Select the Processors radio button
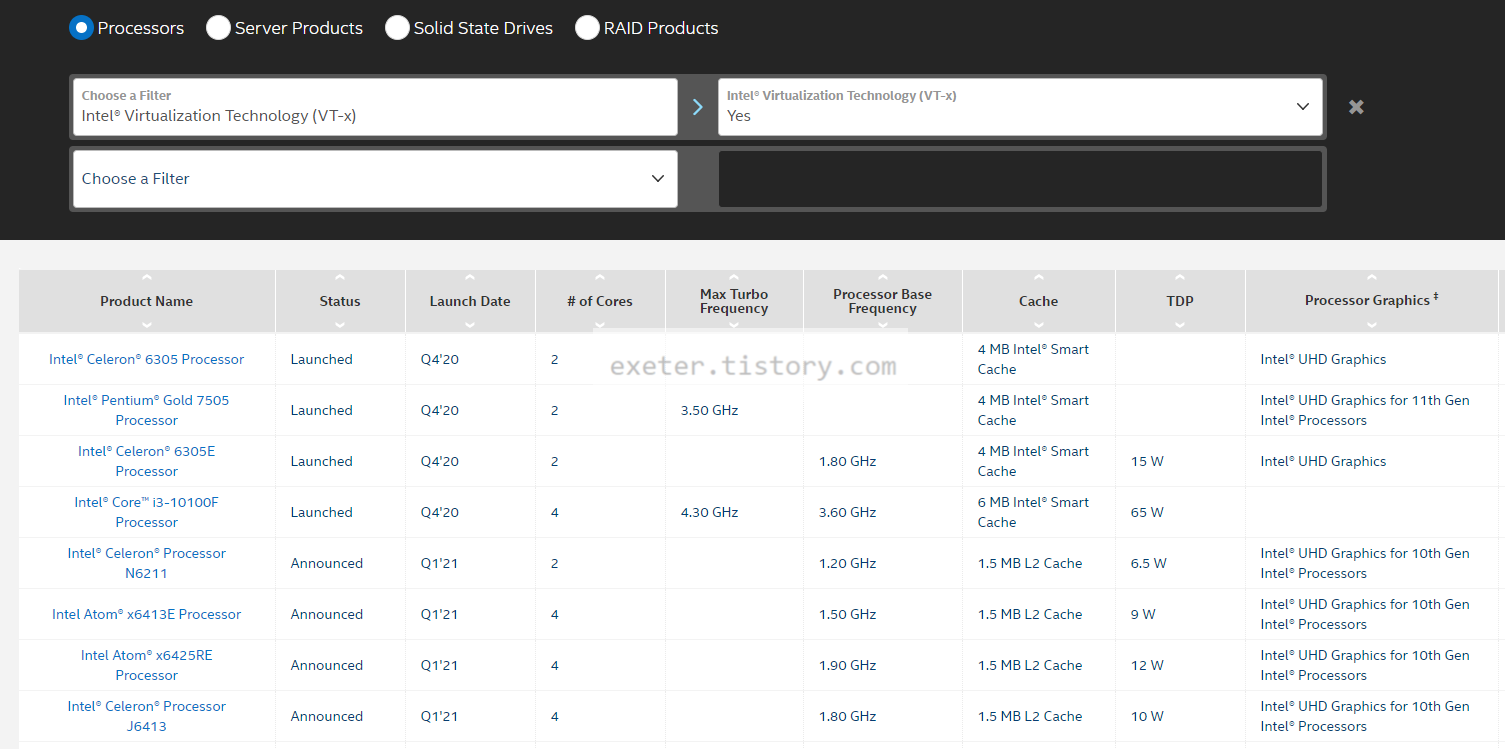Screen dimensions: 1505x749 tap(81, 28)
